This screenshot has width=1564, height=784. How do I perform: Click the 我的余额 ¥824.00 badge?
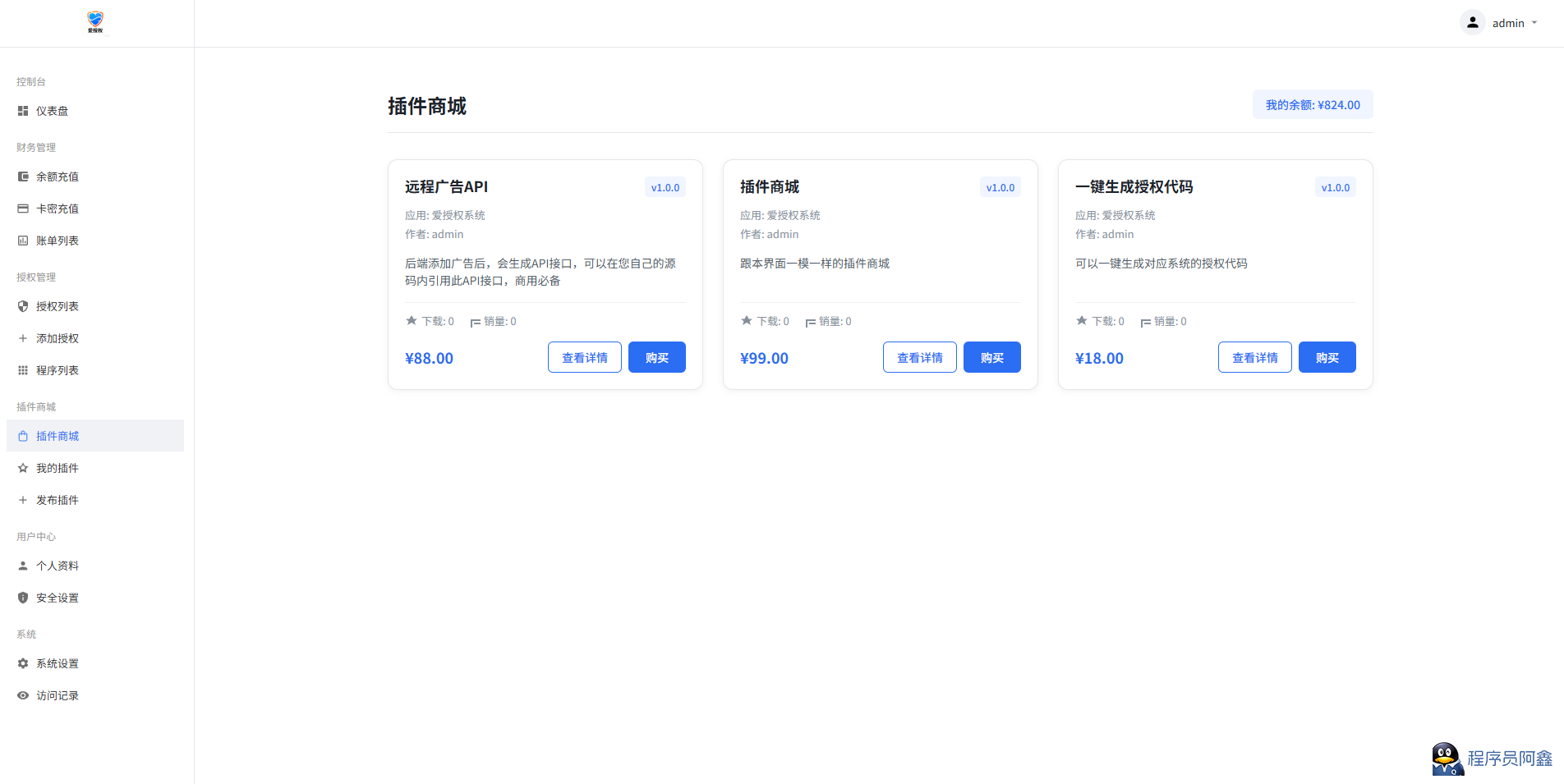(1312, 105)
